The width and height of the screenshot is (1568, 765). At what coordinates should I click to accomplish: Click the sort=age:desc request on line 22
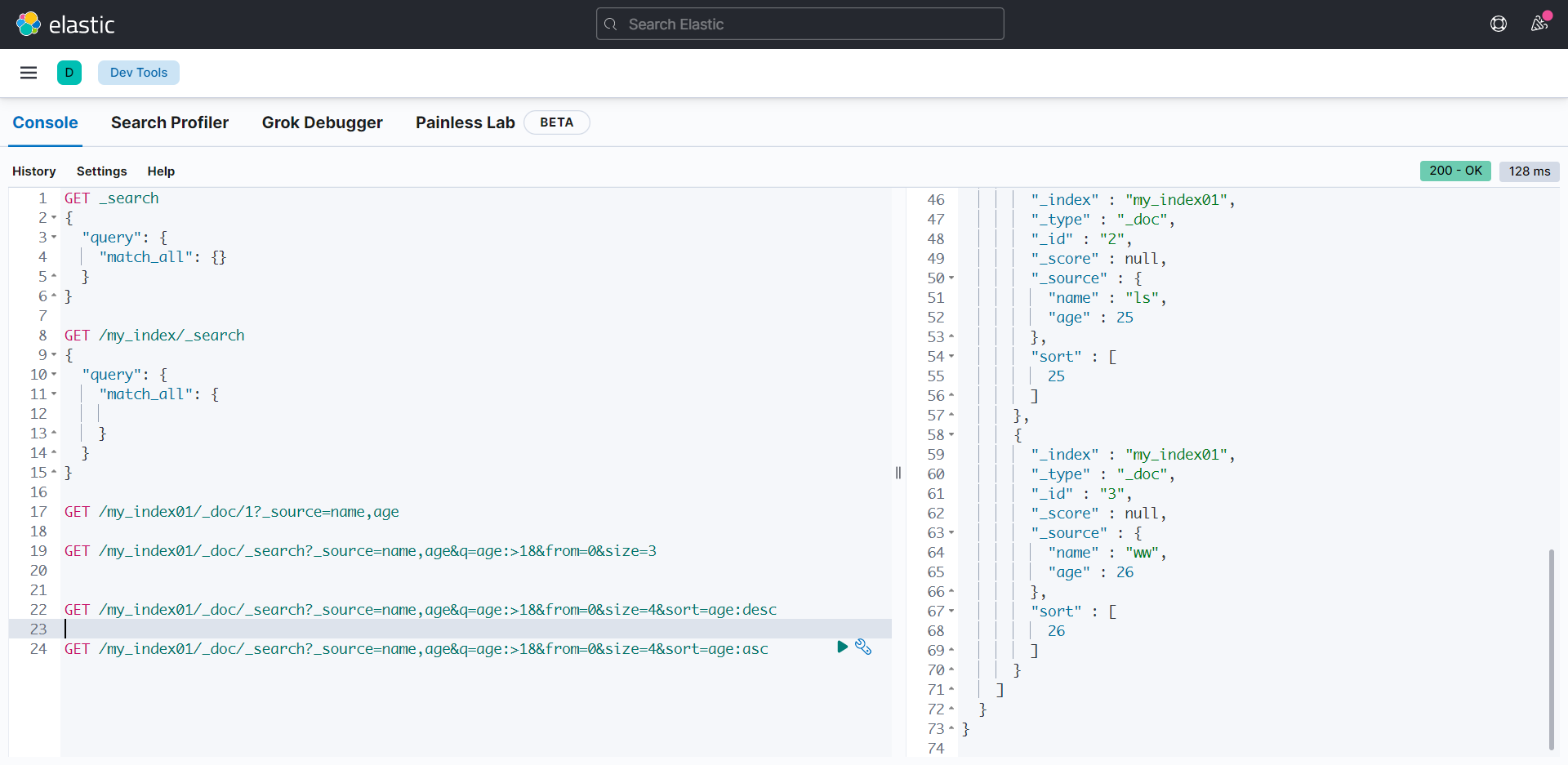[x=421, y=610]
